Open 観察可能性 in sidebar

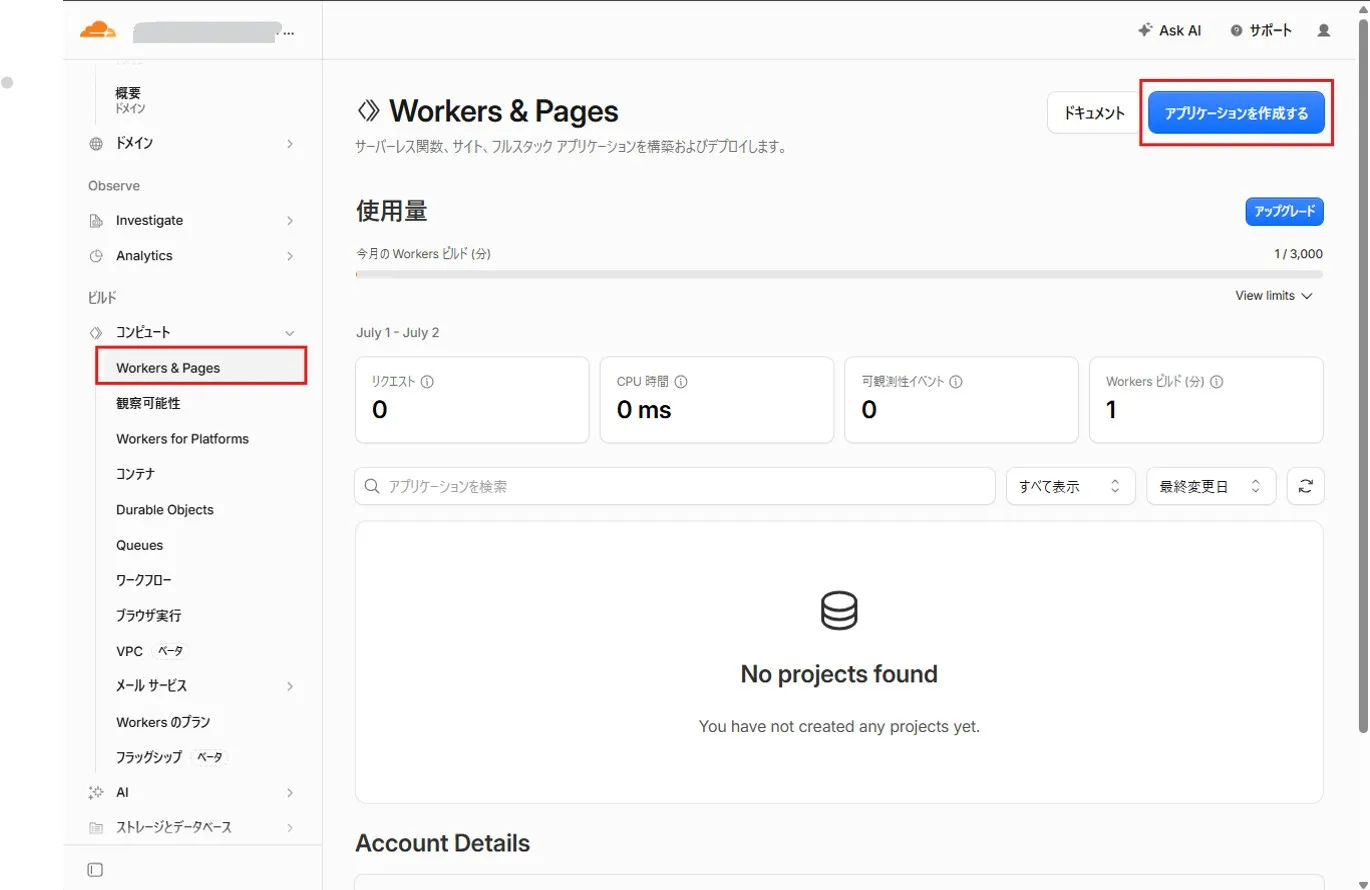tap(148, 403)
